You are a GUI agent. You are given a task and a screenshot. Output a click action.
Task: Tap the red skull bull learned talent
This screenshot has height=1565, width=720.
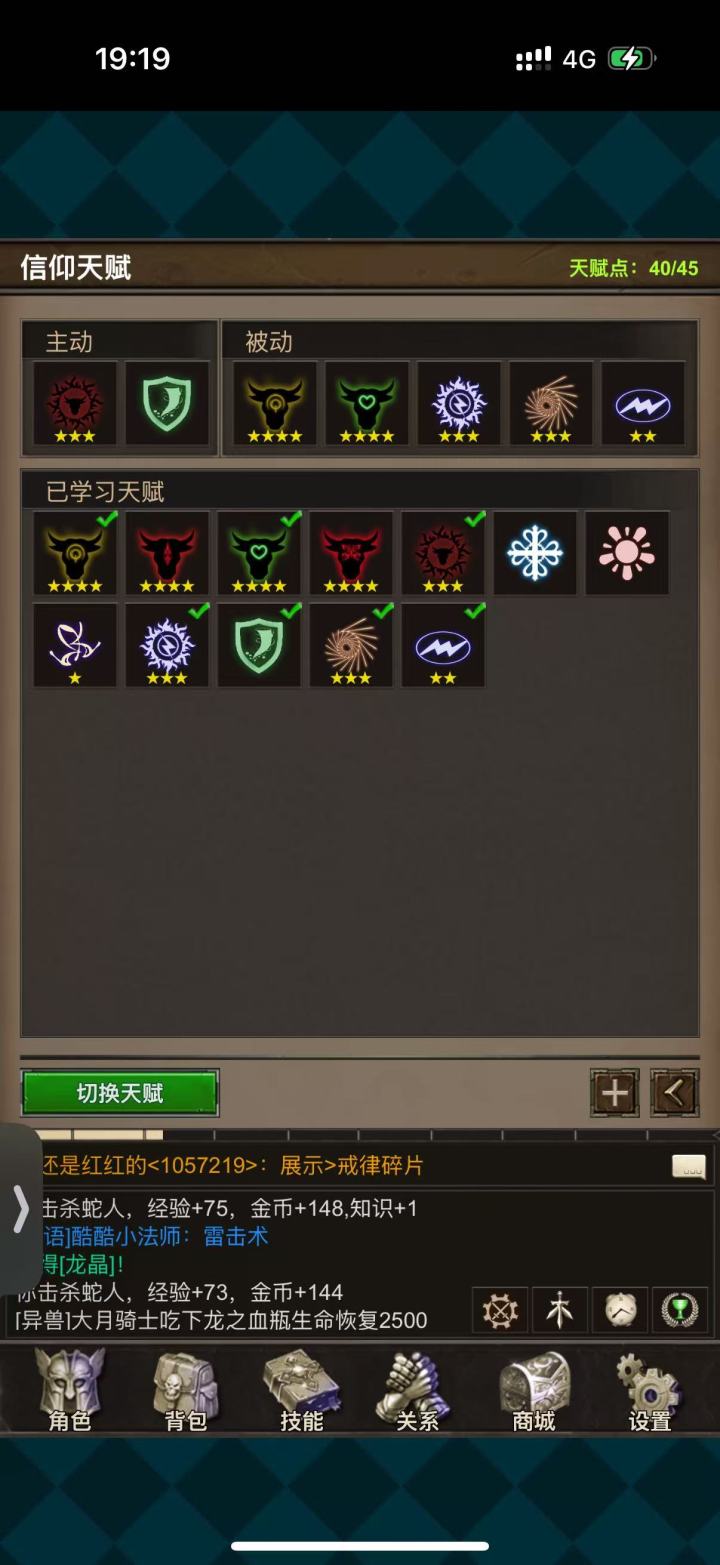point(351,553)
